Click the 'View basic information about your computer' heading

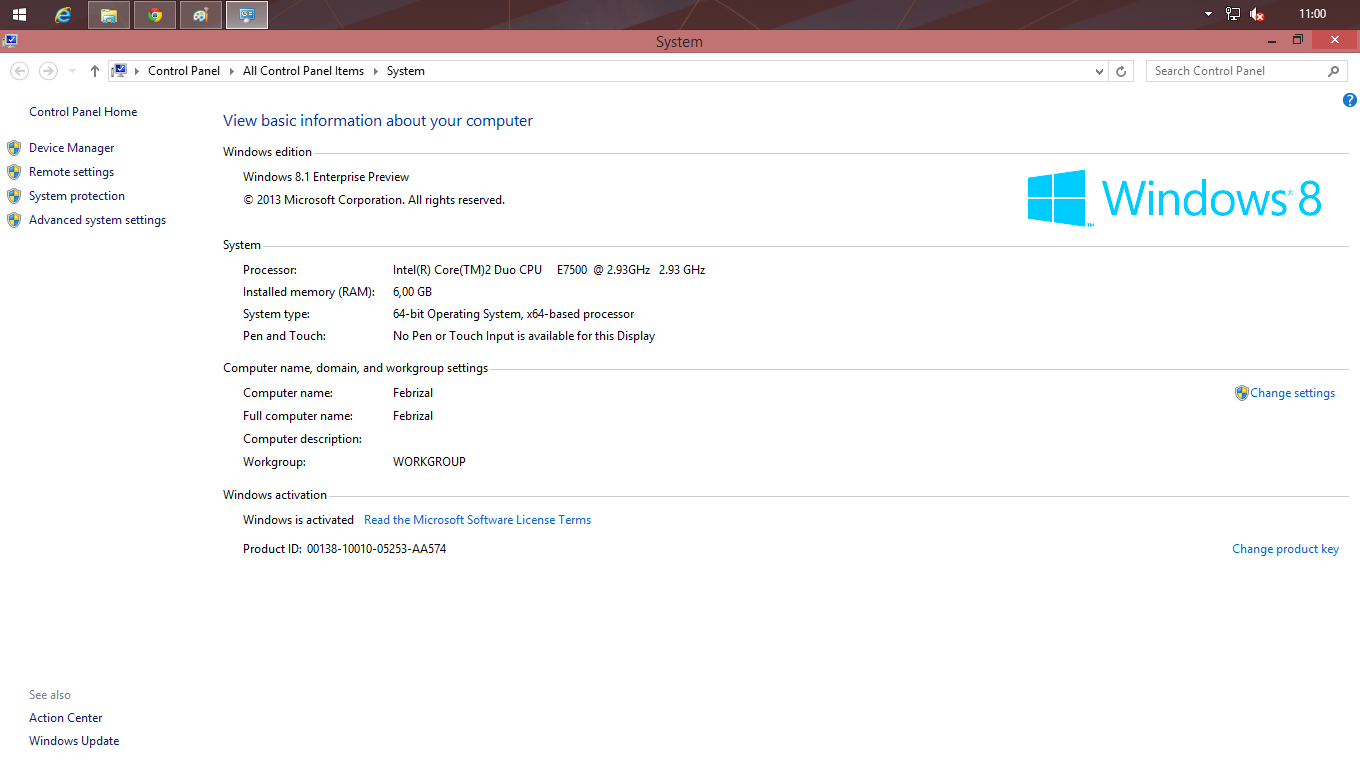tap(378, 121)
